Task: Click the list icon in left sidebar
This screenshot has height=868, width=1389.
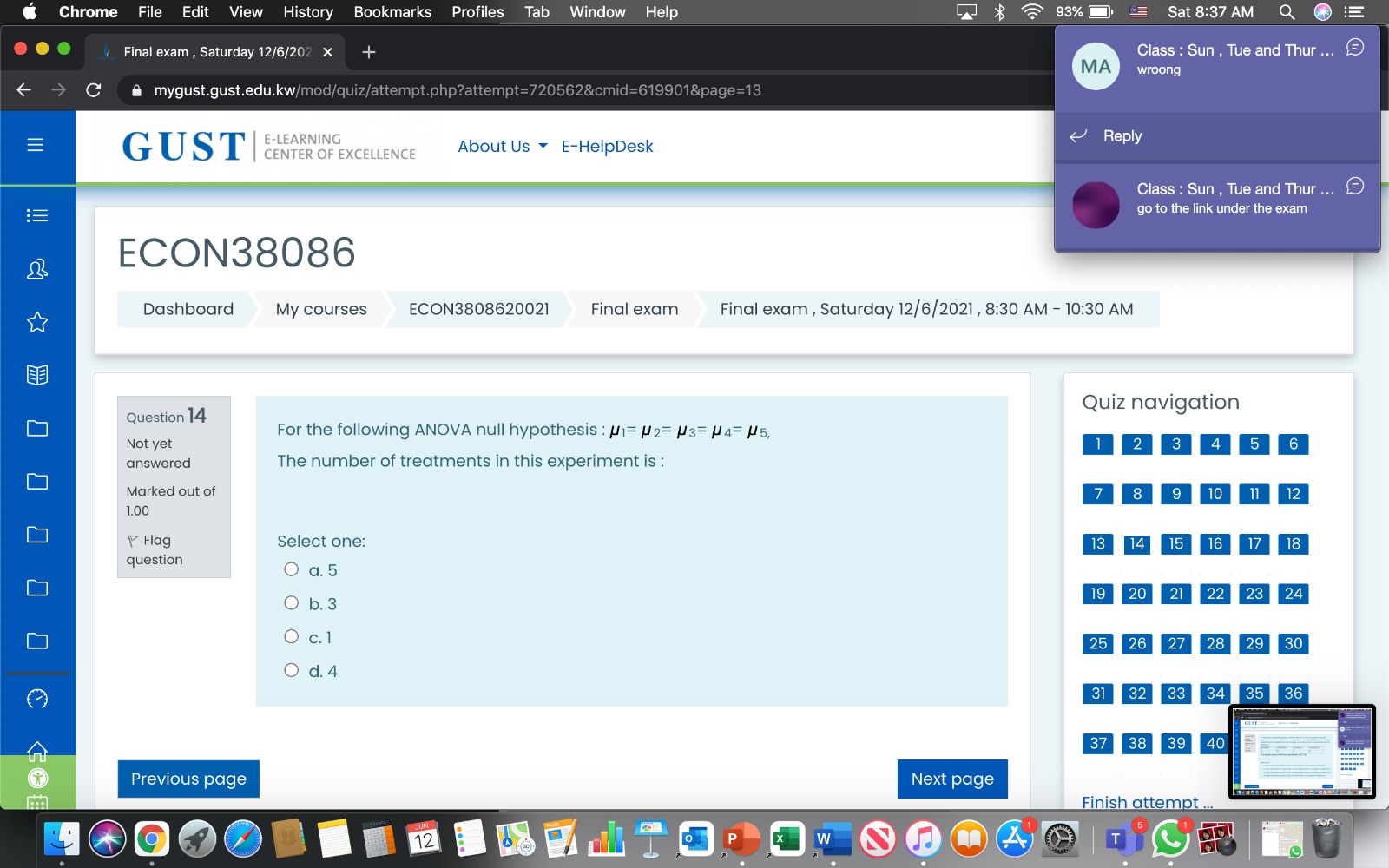Action: pos(36,216)
